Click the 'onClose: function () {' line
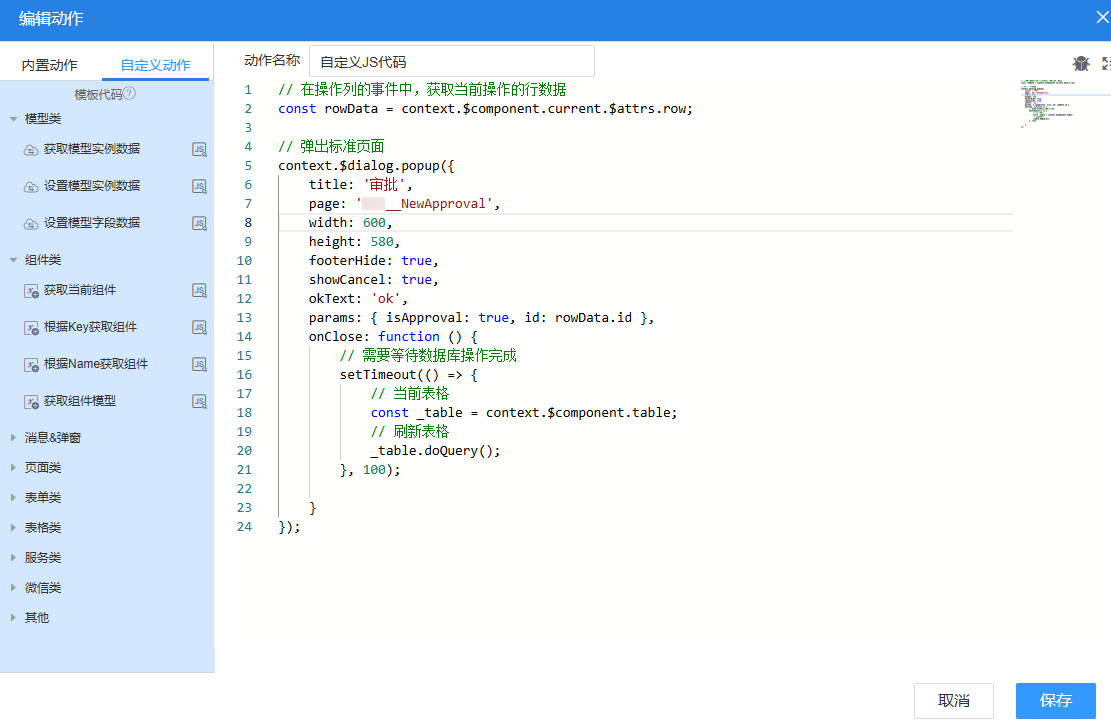1111x725 pixels. (x=393, y=337)
